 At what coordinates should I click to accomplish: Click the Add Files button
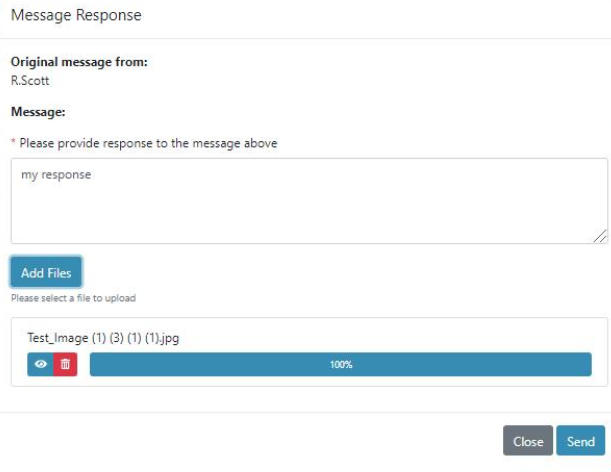(x=46, y=272)
